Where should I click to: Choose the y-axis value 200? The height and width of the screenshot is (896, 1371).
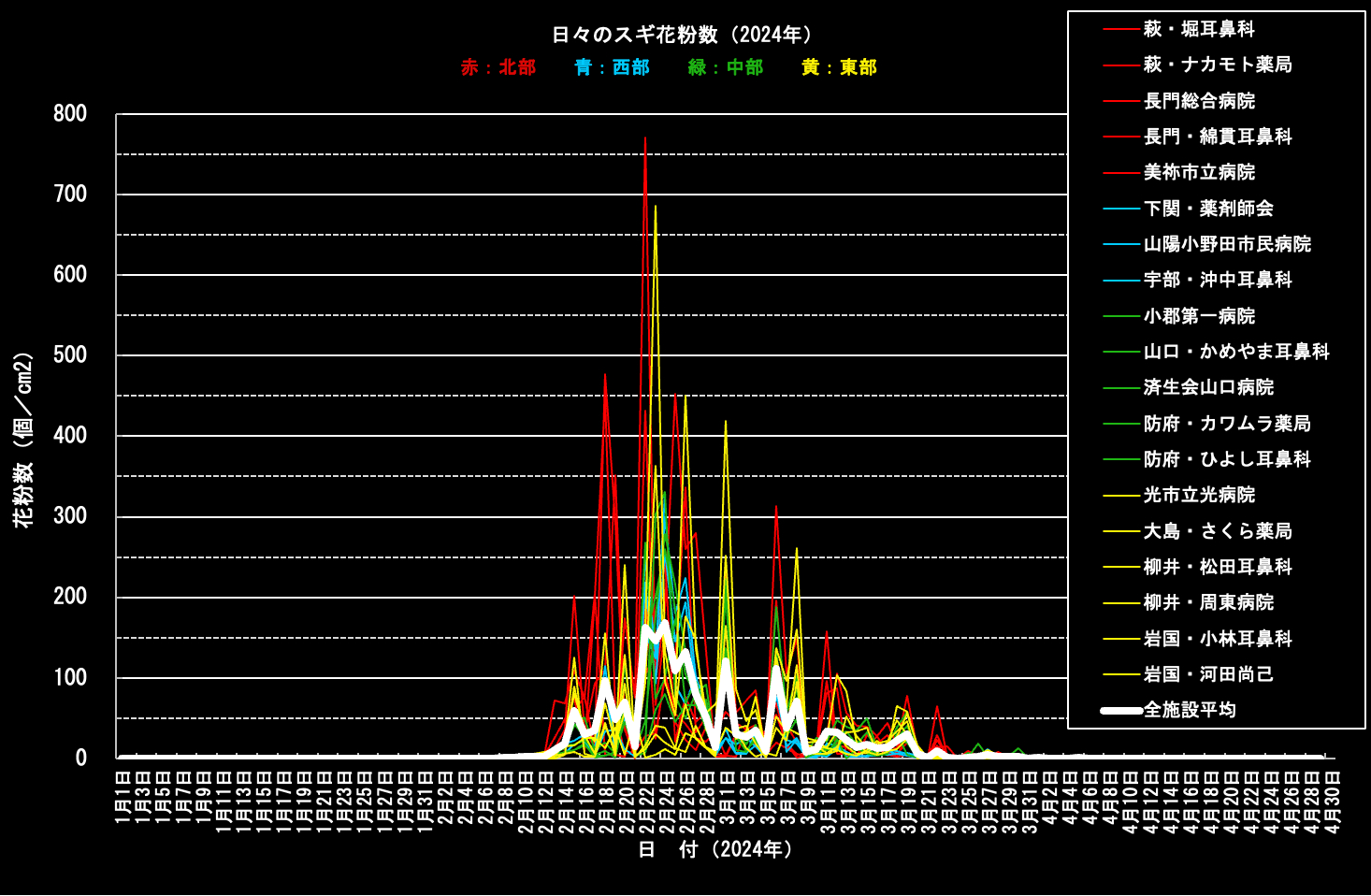coord(70,597)
